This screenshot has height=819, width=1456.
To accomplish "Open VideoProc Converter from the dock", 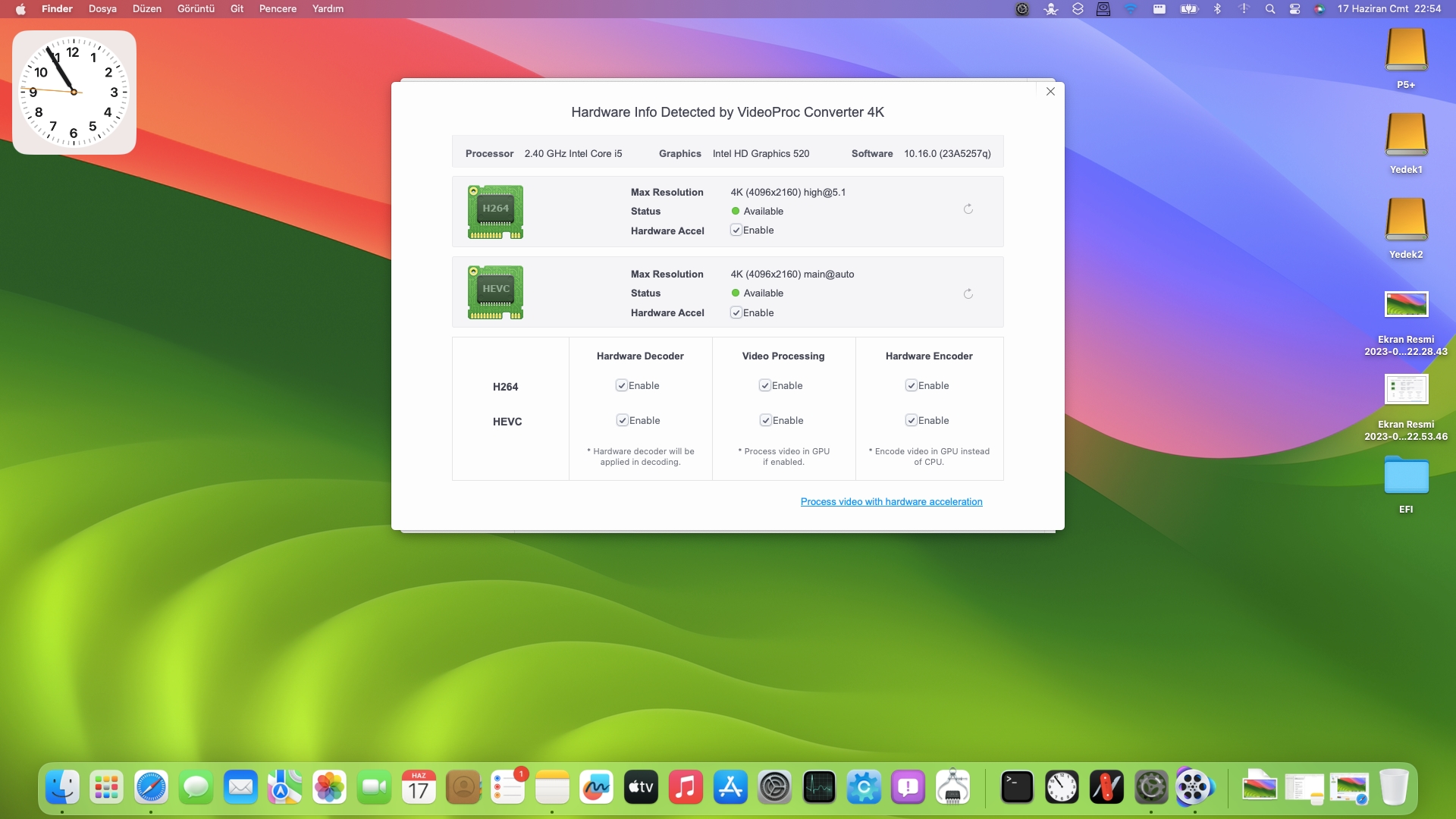I will (x=1194, y=788).
